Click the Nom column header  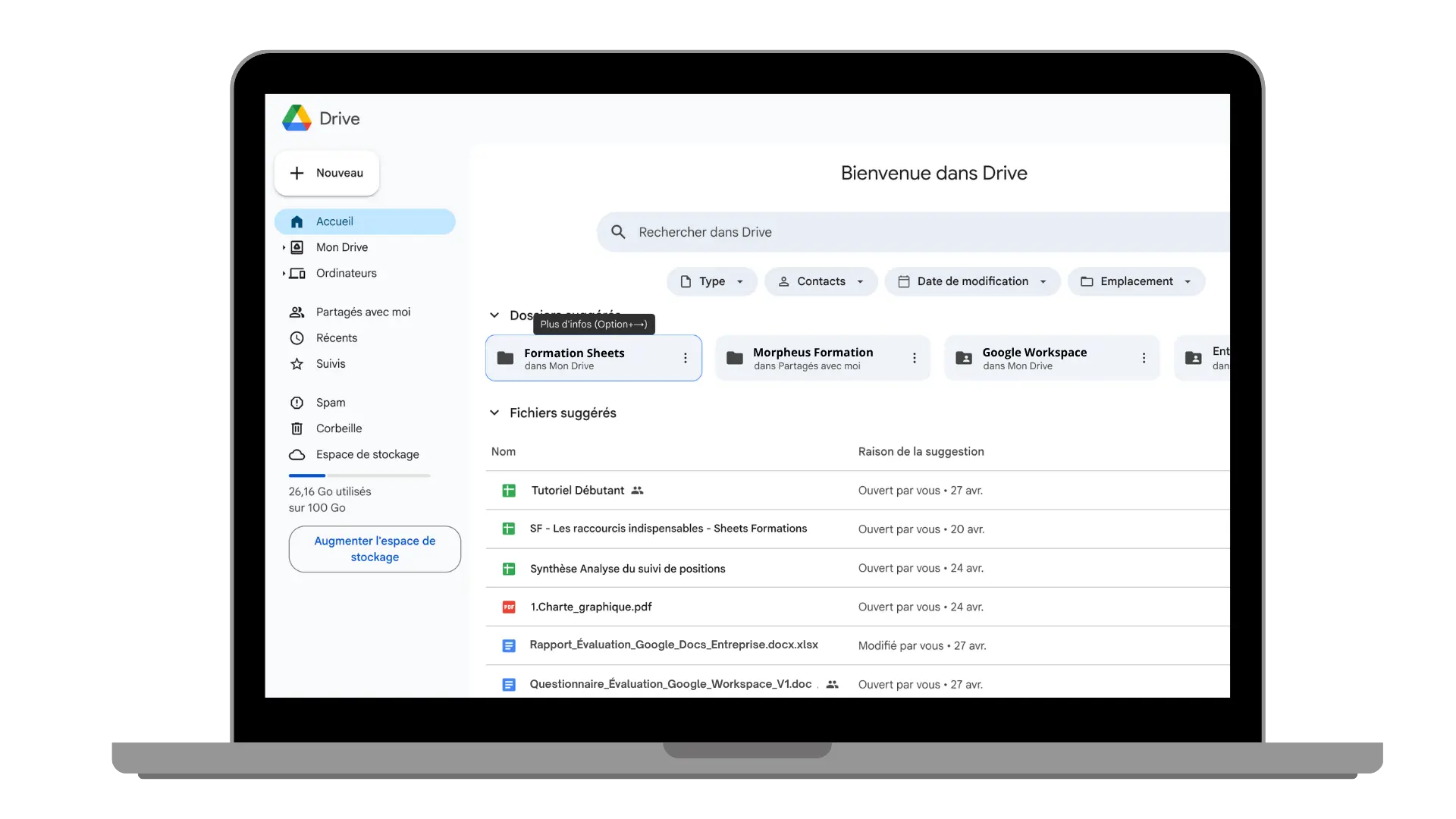(x=504, y=452)
